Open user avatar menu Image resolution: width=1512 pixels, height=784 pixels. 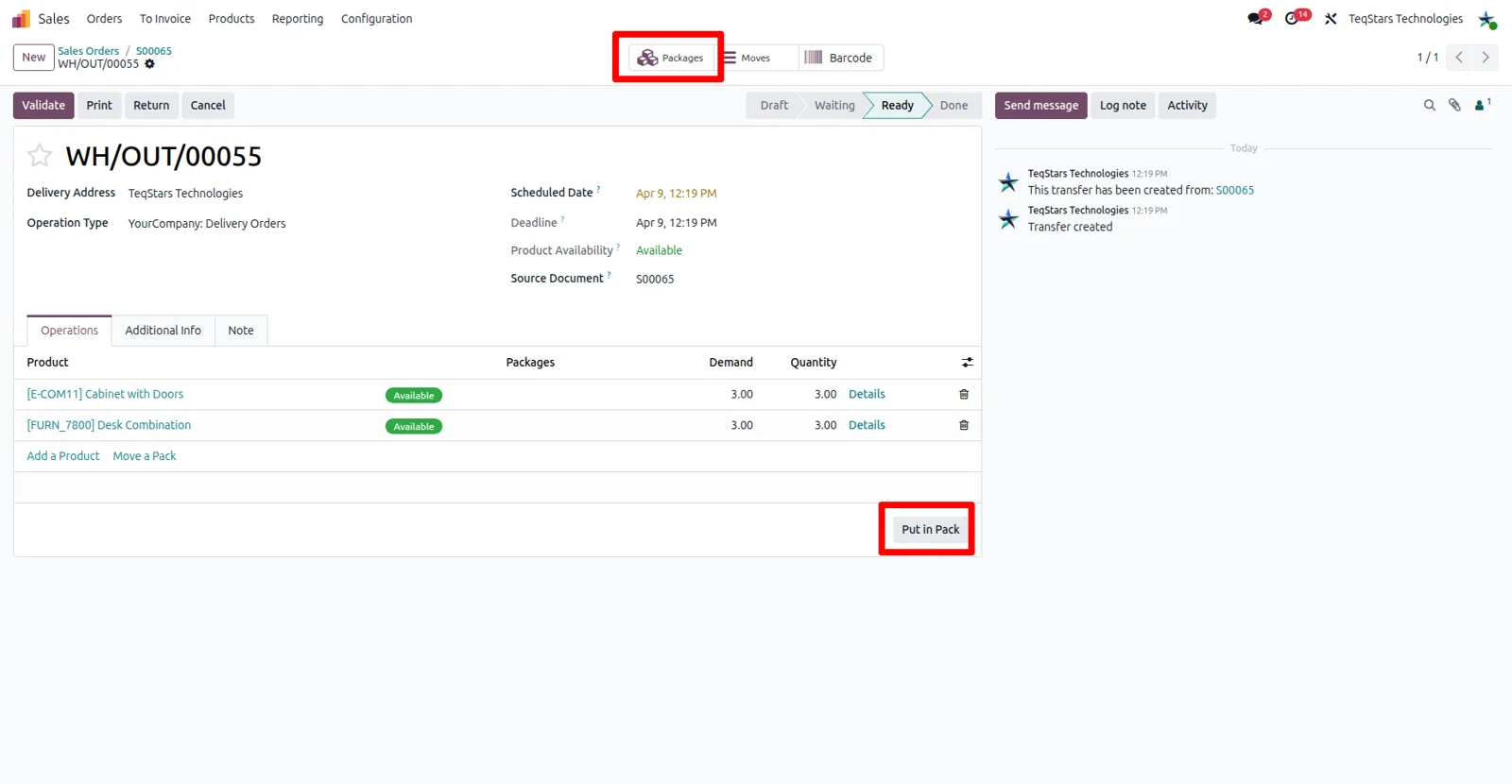[1486, 19]
